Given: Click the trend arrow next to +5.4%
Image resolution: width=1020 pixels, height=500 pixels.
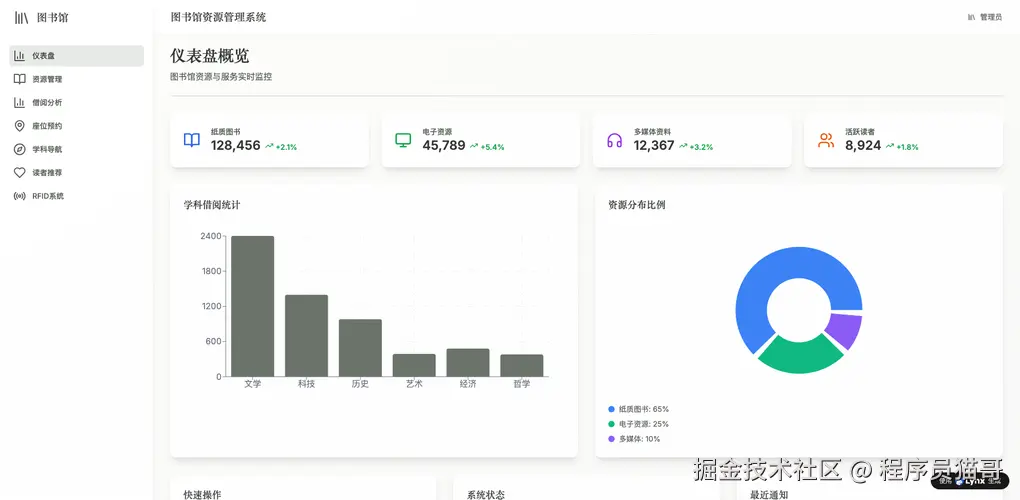Looking at the screenshot, I should (x=474, y=146).
